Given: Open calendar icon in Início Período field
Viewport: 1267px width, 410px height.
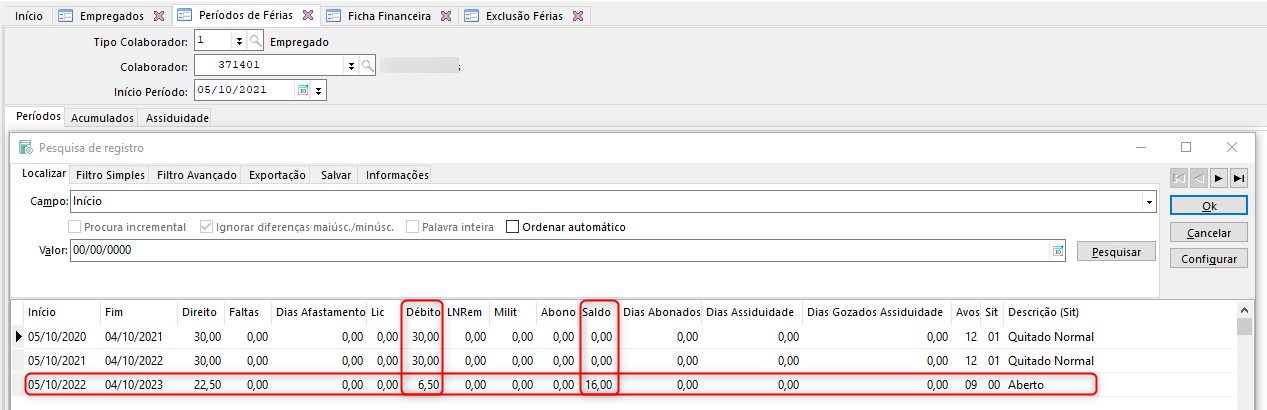Looking at the screenshot, I should (302, 91).
